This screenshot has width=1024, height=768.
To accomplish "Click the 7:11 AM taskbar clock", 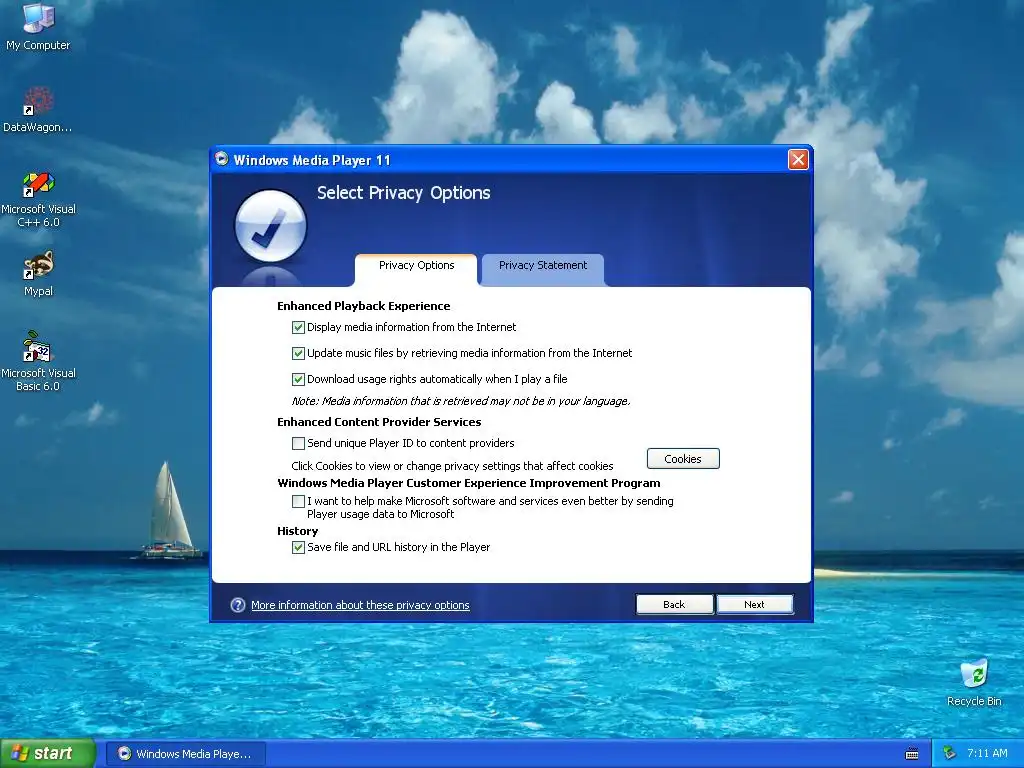I will (x=987, y=753).
